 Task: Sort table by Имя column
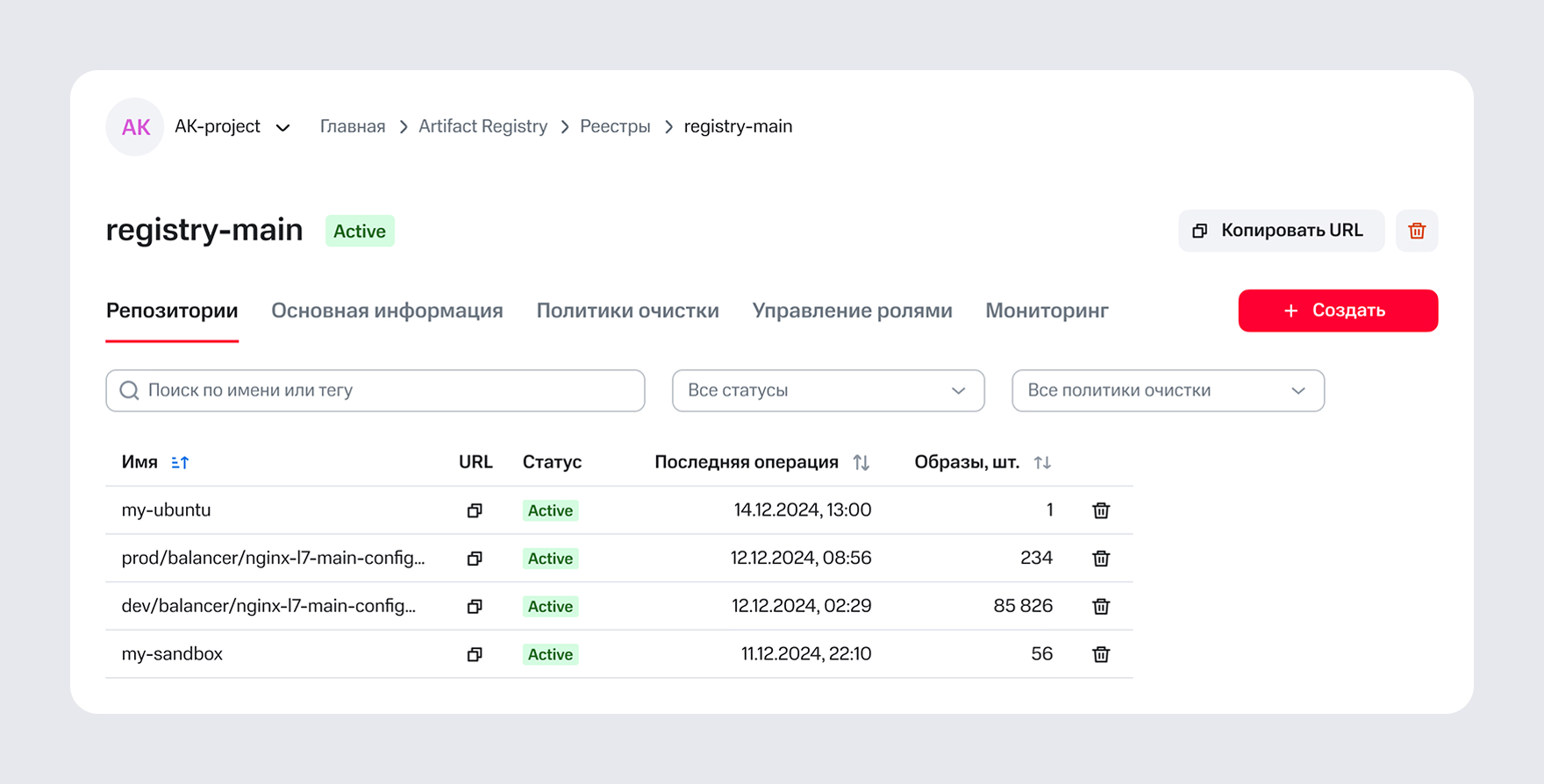coord(180,462)
